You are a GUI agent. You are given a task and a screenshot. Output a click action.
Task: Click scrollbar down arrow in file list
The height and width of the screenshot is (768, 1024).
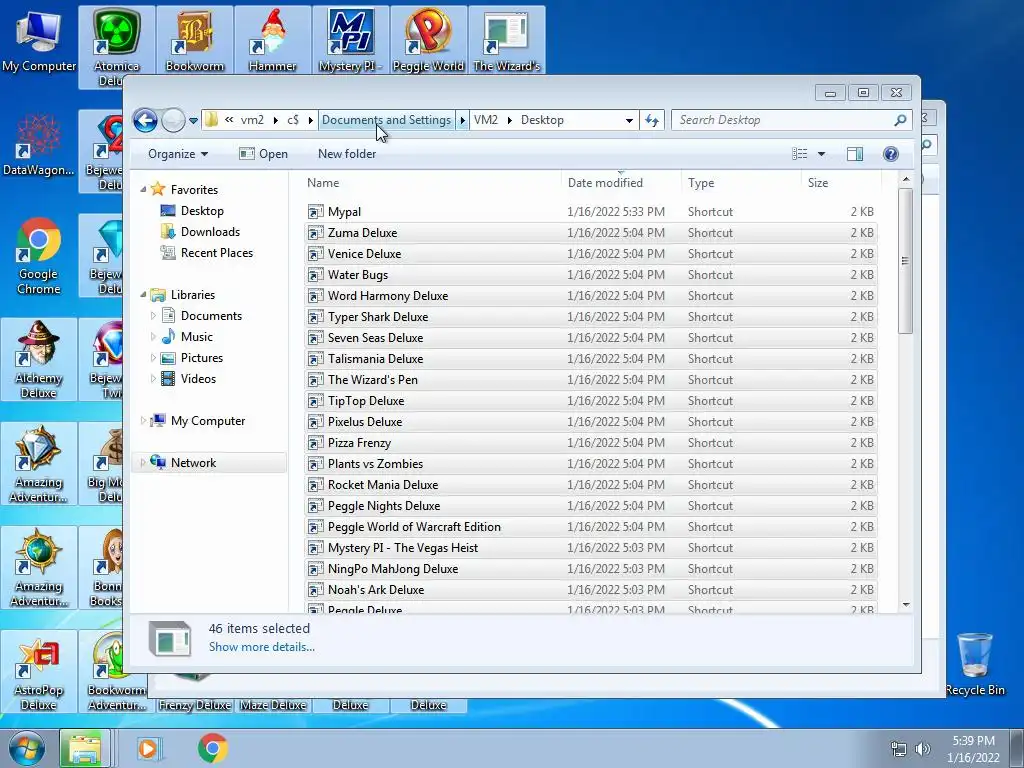(x=906, y=605)
